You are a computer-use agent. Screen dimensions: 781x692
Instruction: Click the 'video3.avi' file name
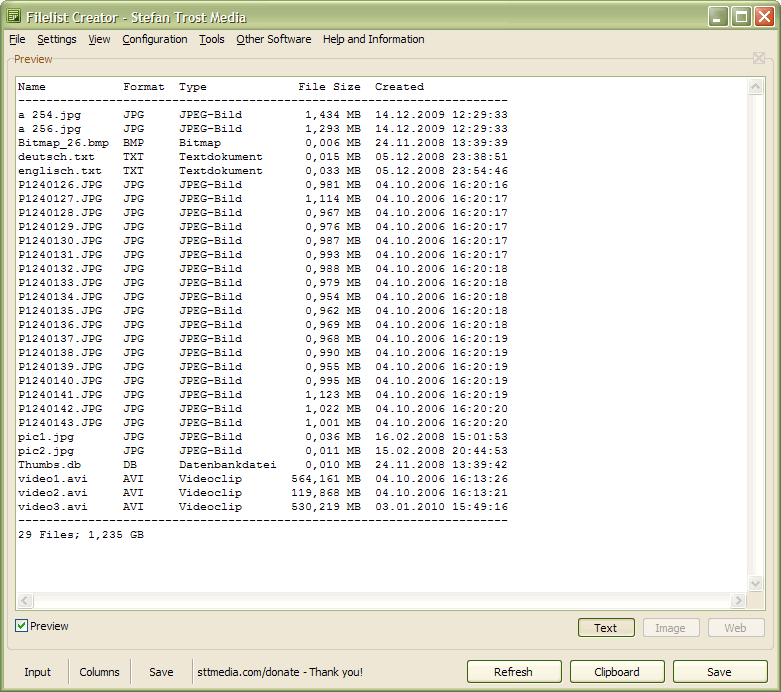(x=53, y=507)
